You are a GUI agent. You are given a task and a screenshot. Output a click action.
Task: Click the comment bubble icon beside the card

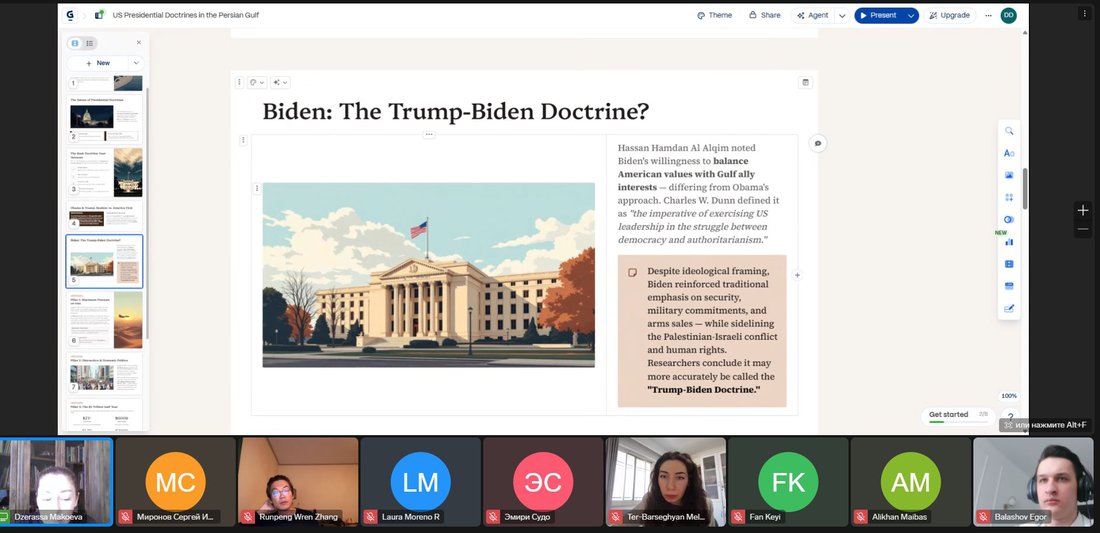(818, 143)
